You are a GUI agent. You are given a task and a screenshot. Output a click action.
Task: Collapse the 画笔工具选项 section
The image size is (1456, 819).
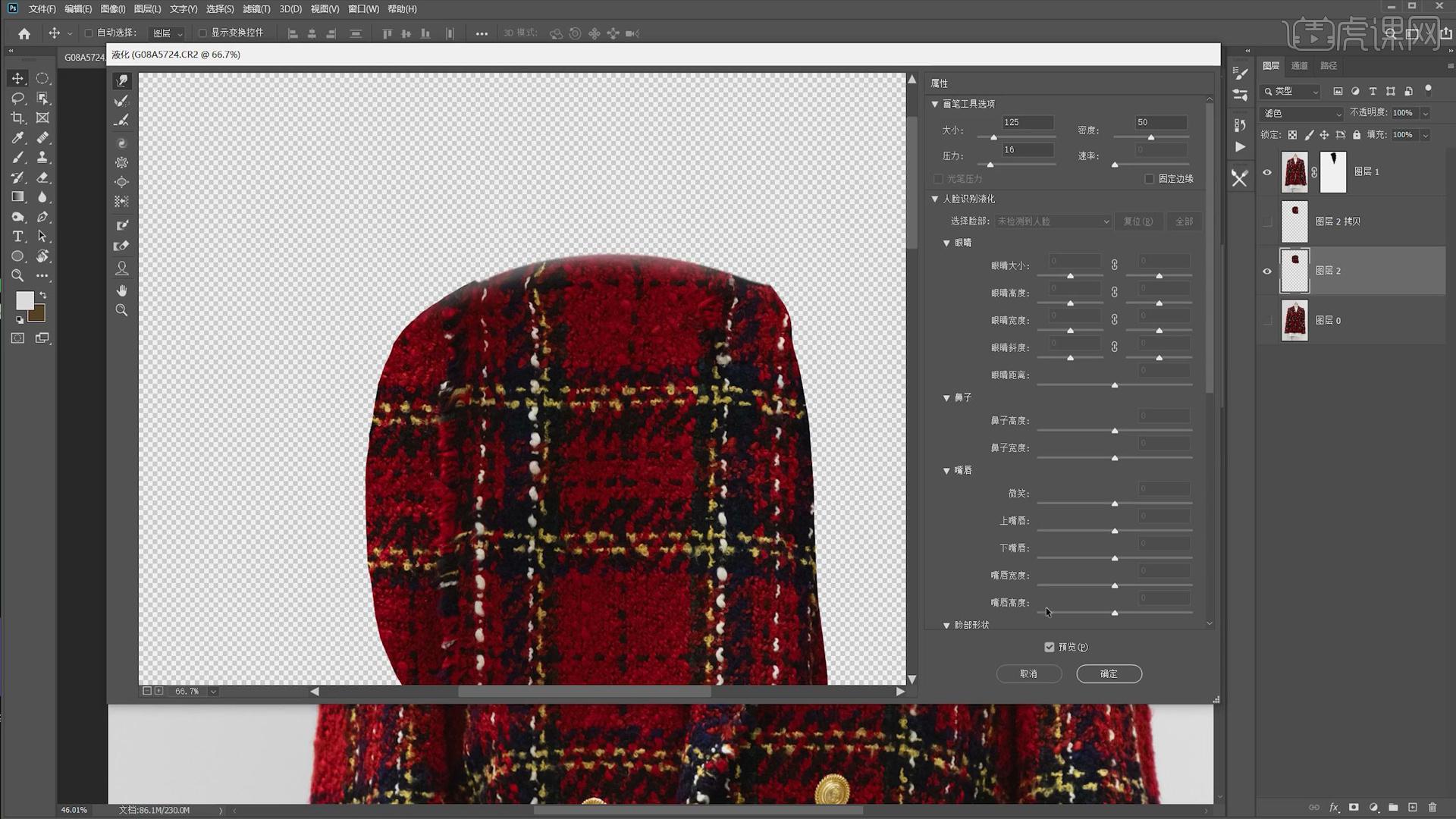(935, 104)
